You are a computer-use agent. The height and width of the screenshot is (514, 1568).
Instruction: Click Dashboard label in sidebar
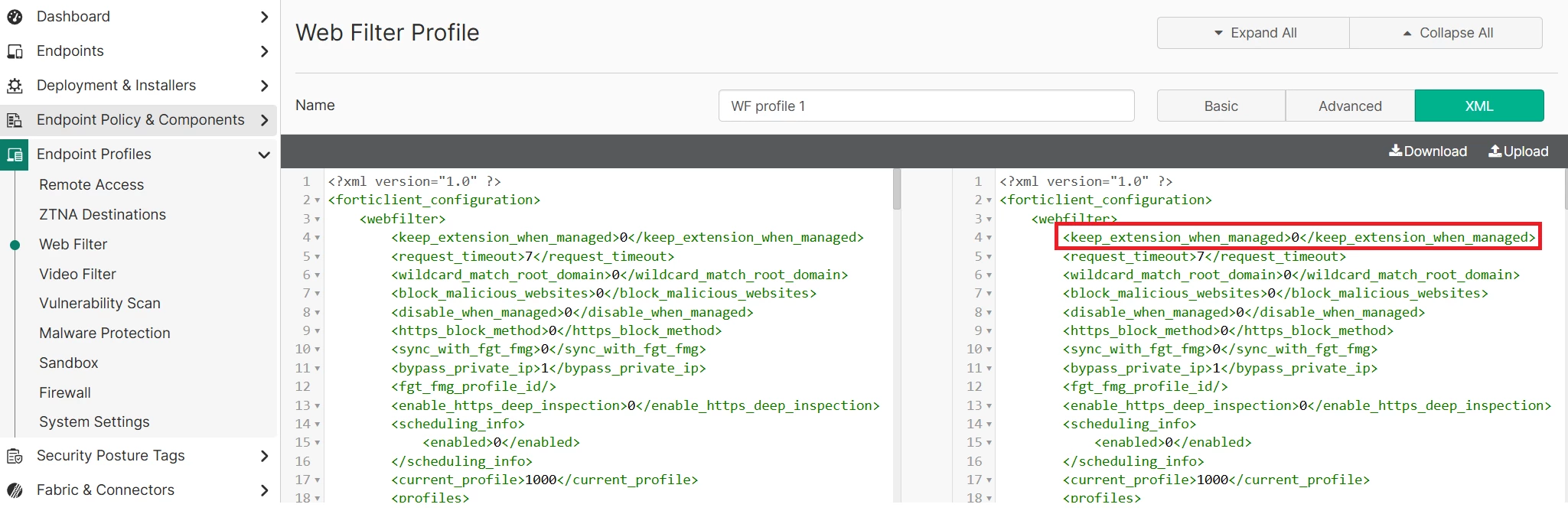(73, 17)
